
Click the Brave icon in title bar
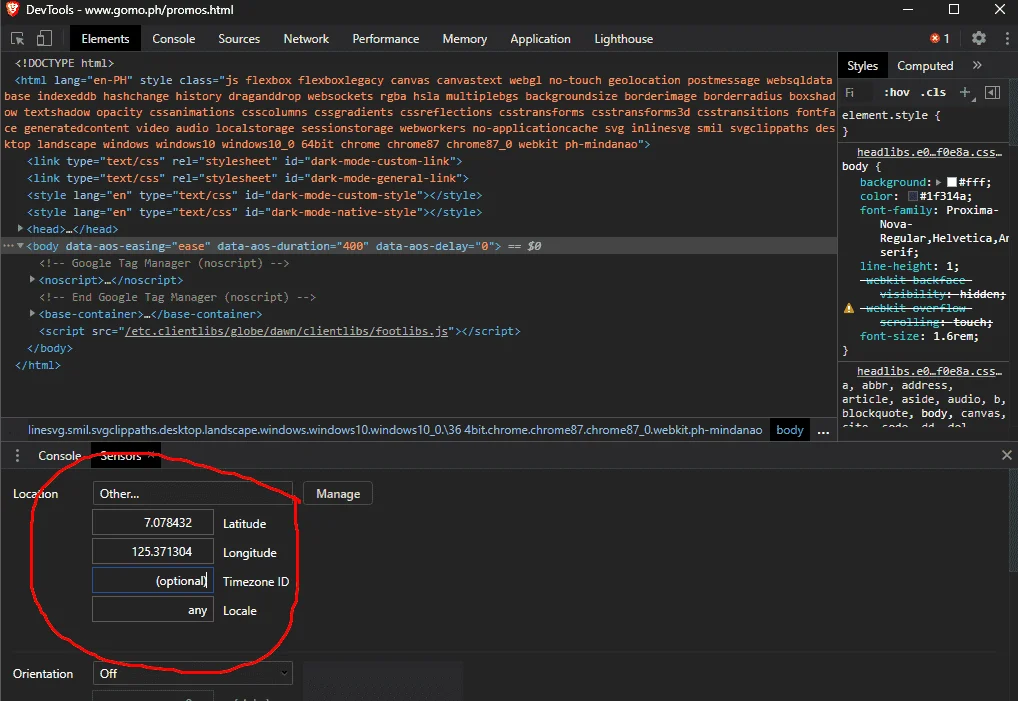click(x=12, y=9)
